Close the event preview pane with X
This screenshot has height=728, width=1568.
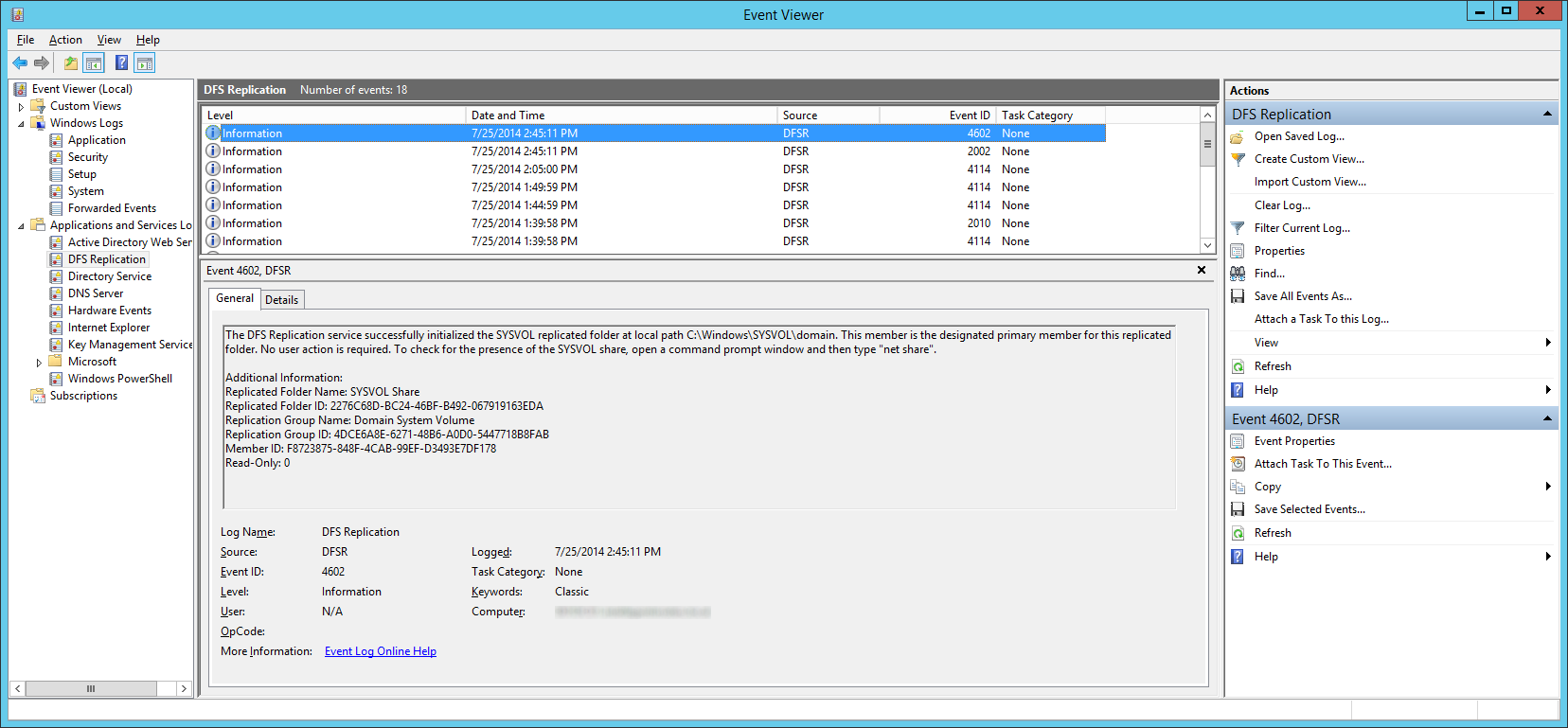pos(1202,270)
